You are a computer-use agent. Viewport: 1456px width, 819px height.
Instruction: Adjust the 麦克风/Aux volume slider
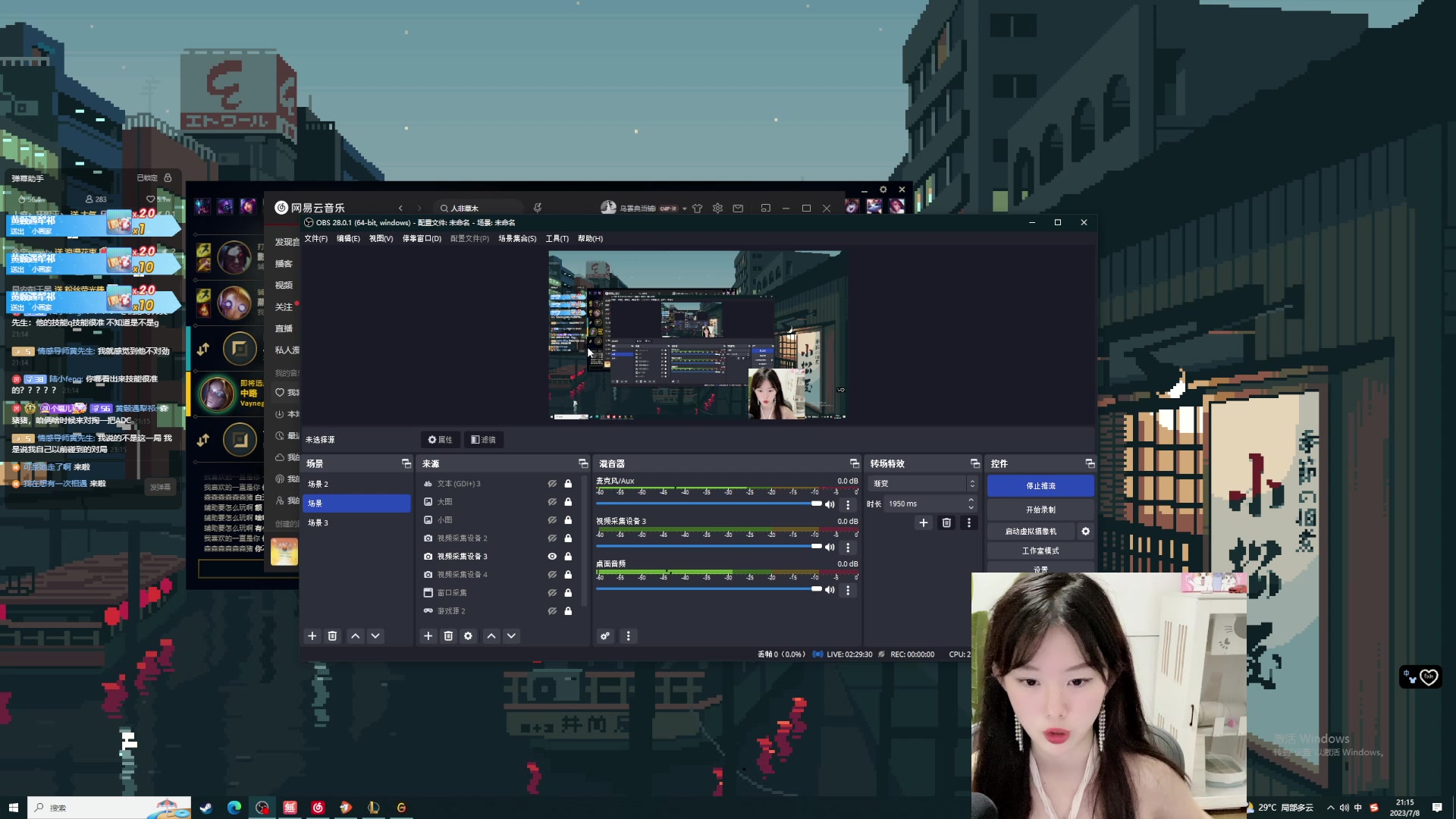[x=709, y=504]
